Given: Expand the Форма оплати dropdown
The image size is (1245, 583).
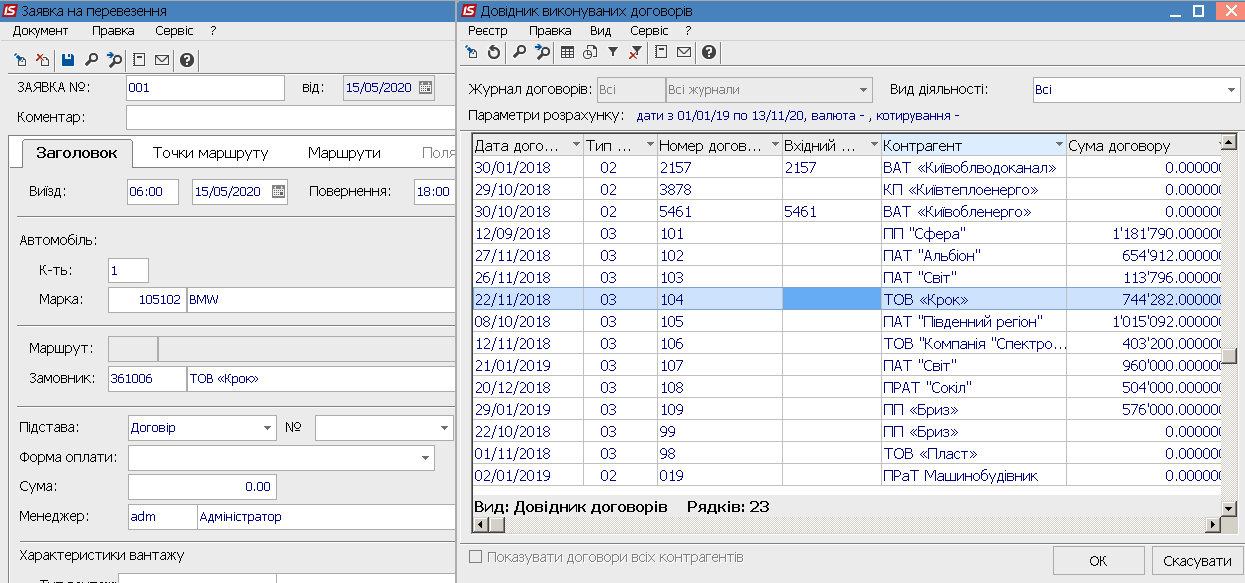Looking at the screenshot, I should tap(425, 458).
